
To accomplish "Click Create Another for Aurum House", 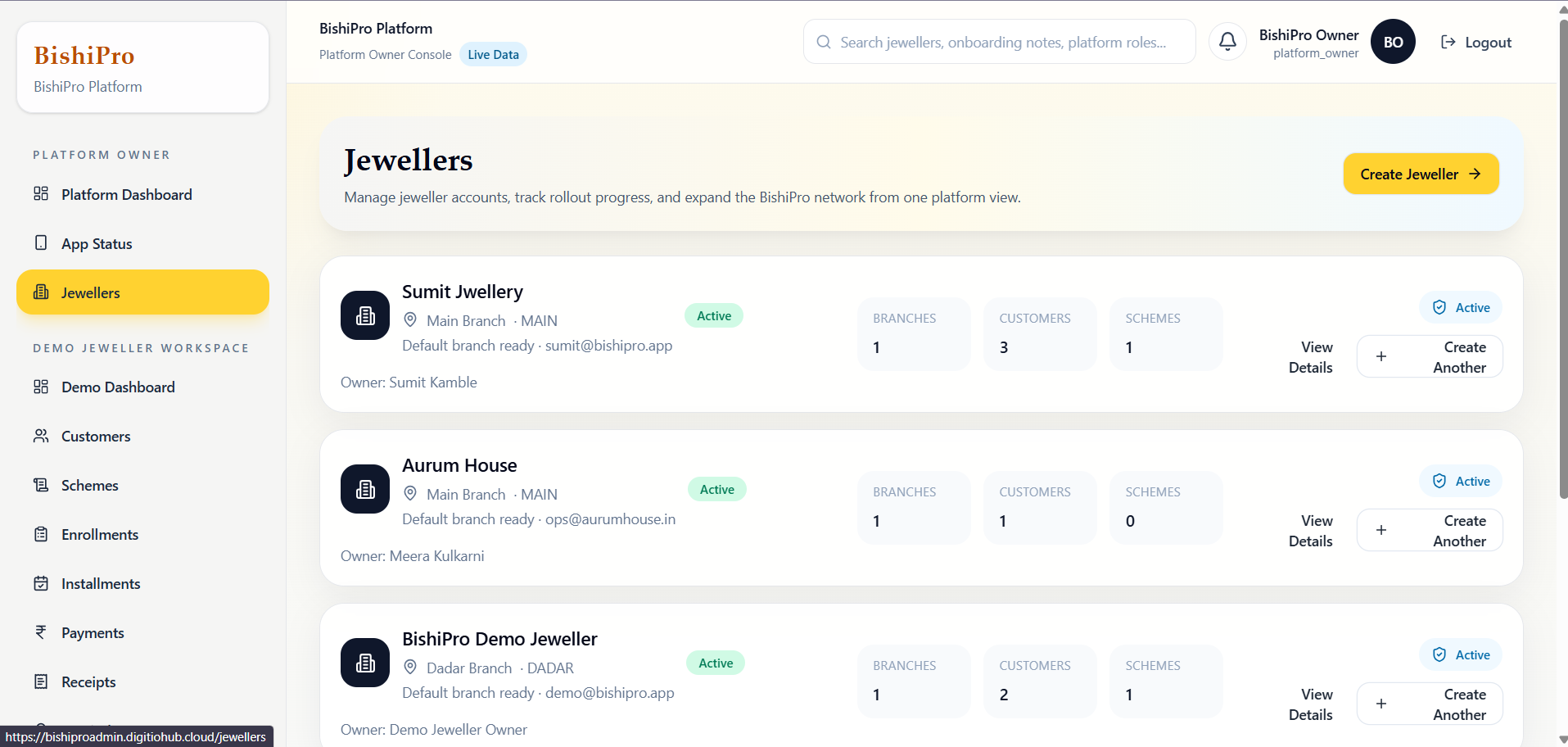I will click(x=1430, y=531).
